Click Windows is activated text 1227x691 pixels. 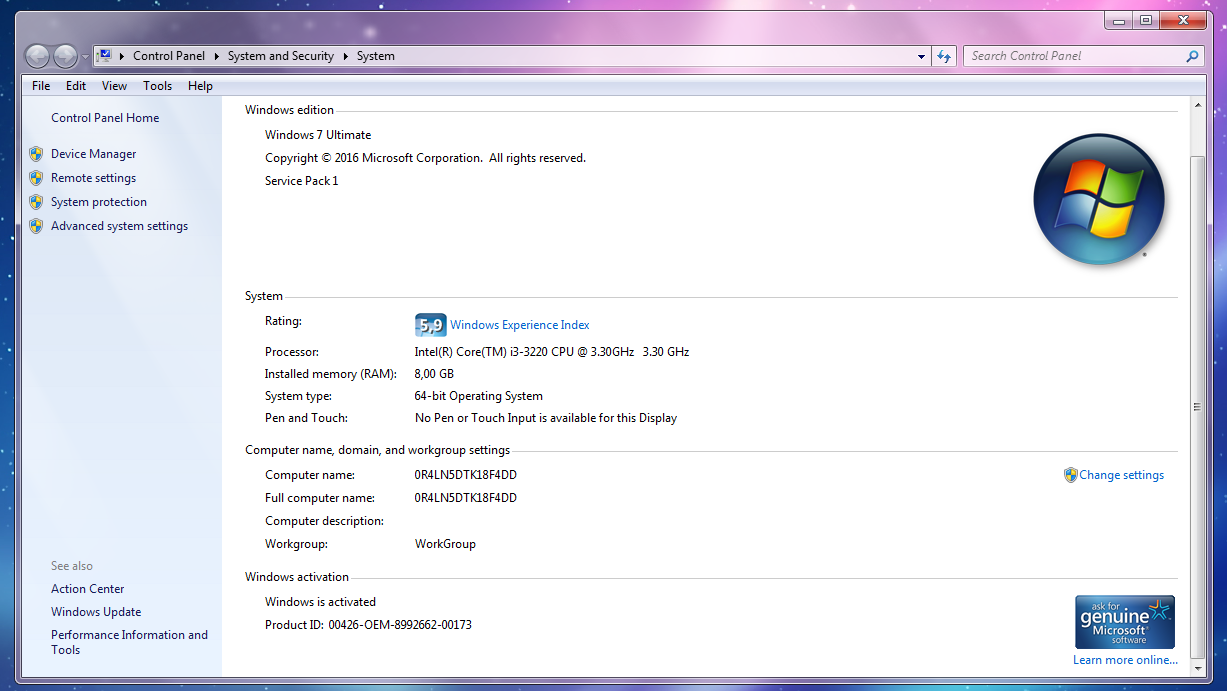(x=320, y=602)
